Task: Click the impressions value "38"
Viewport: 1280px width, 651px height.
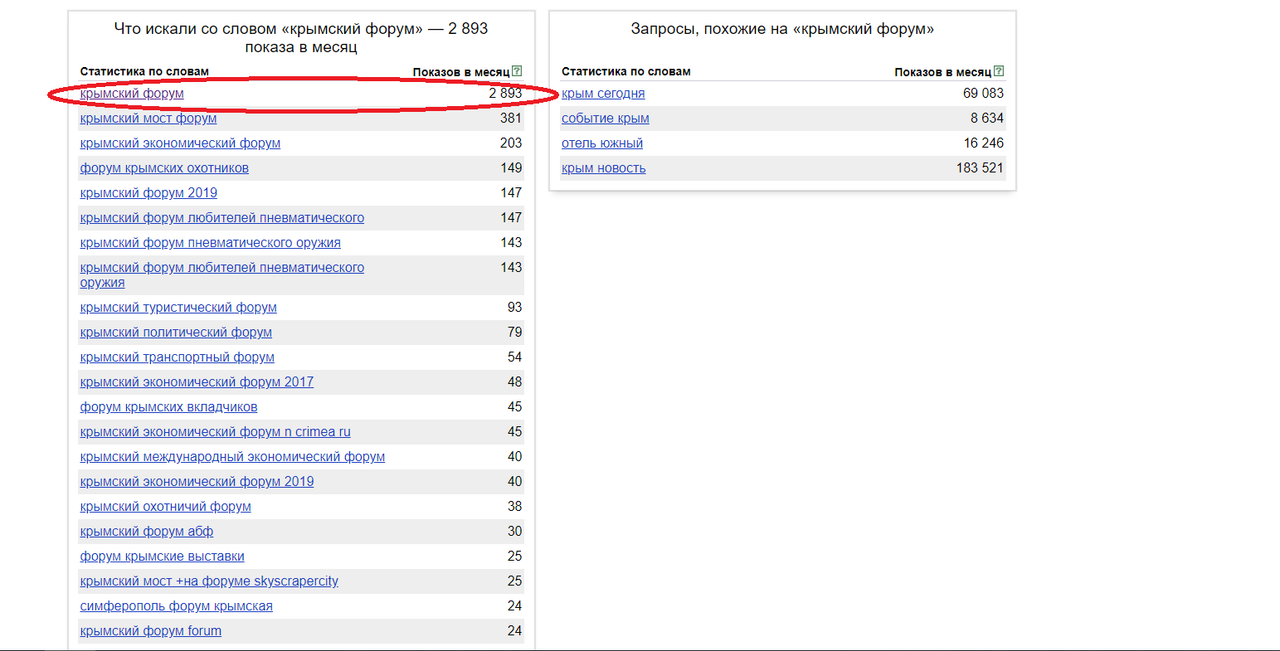Action: pos(515,507)
